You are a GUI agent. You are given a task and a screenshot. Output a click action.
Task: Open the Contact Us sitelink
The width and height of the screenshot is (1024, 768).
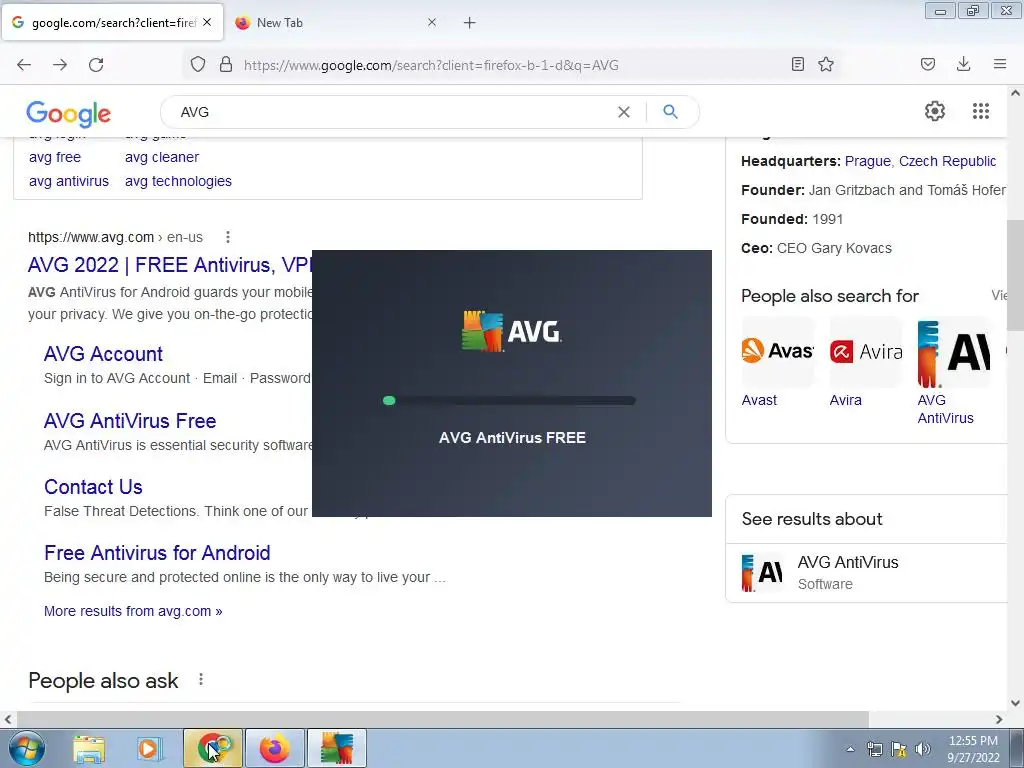click(x=93, y=487)
